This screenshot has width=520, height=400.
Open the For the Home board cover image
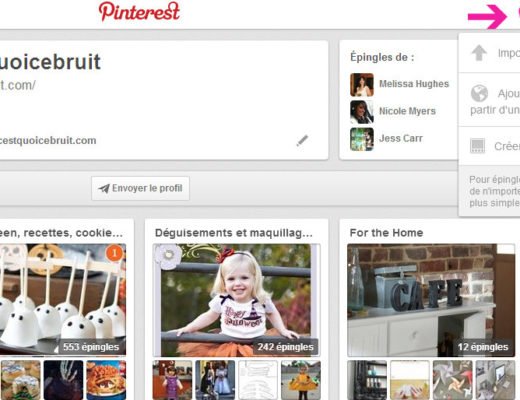click(431, 300)
